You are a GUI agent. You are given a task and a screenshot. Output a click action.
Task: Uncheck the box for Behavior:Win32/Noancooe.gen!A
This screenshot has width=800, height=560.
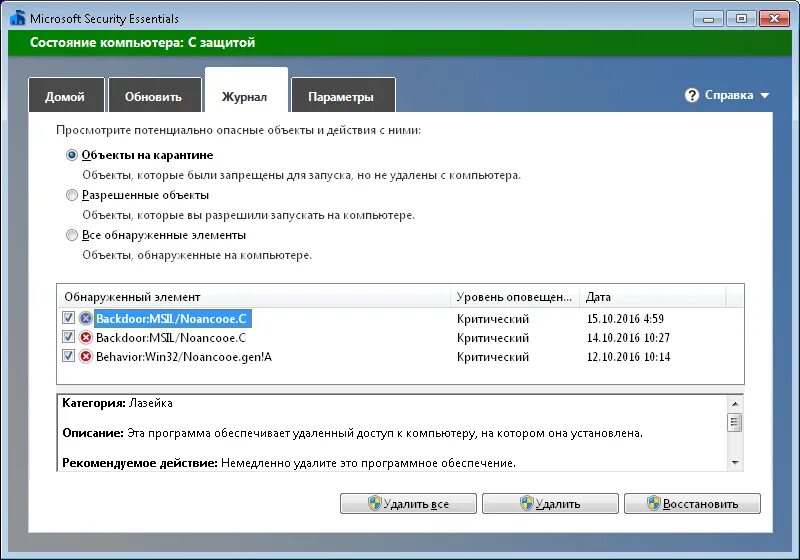pos(68,355)
